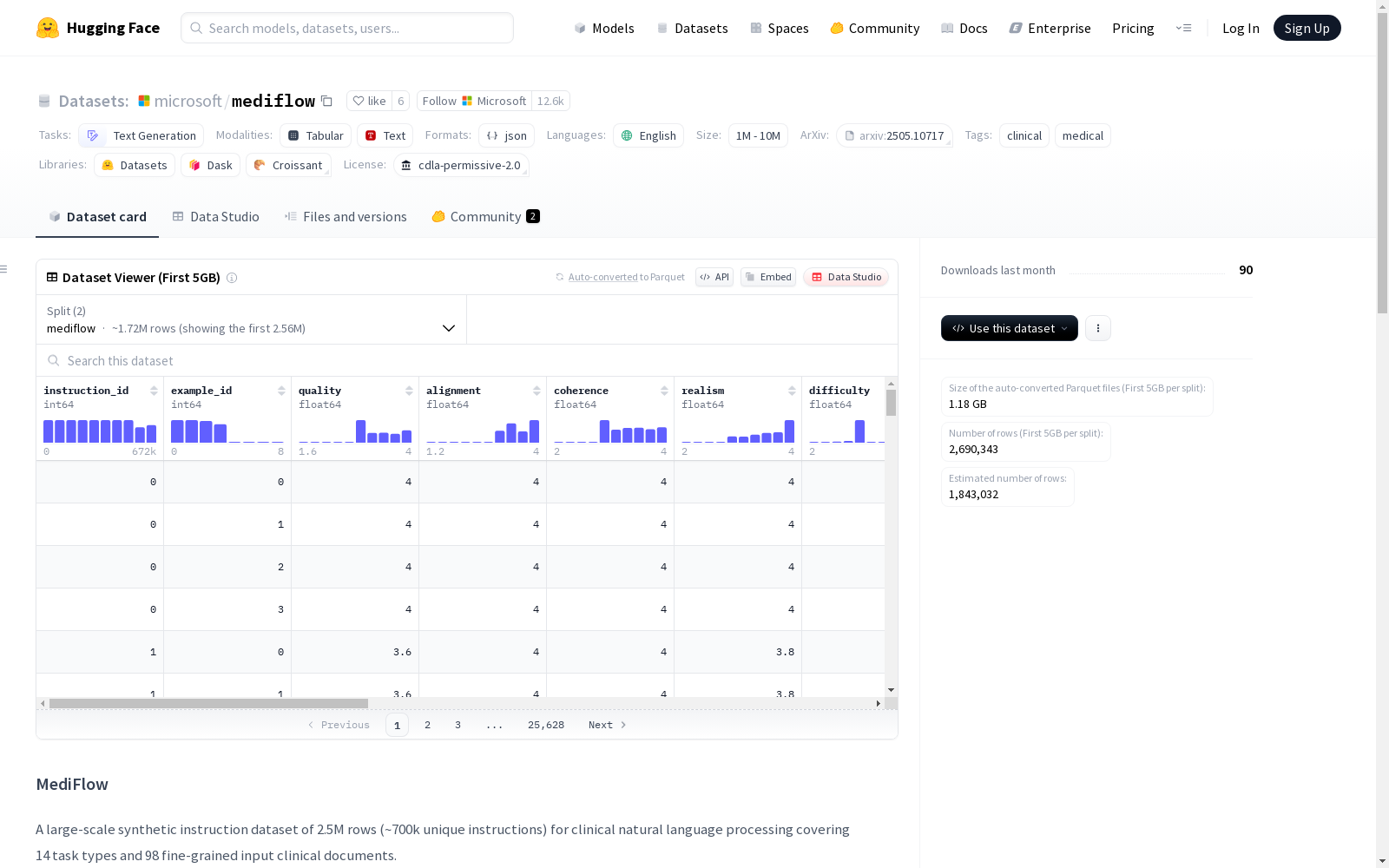Viewport: 1389px width, 868px height.
Task: Open Enterprise in top navigation
Action: 1050,28
